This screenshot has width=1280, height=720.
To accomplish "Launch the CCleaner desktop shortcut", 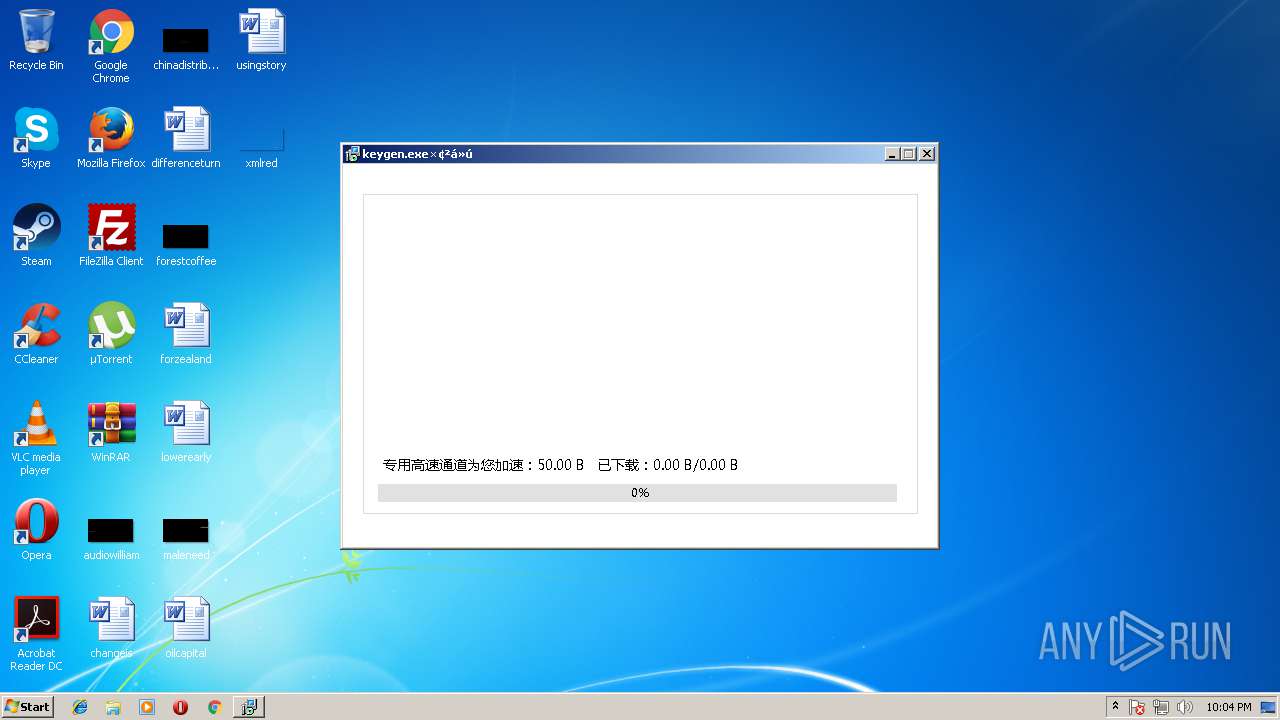I will [x=36, y=334].
